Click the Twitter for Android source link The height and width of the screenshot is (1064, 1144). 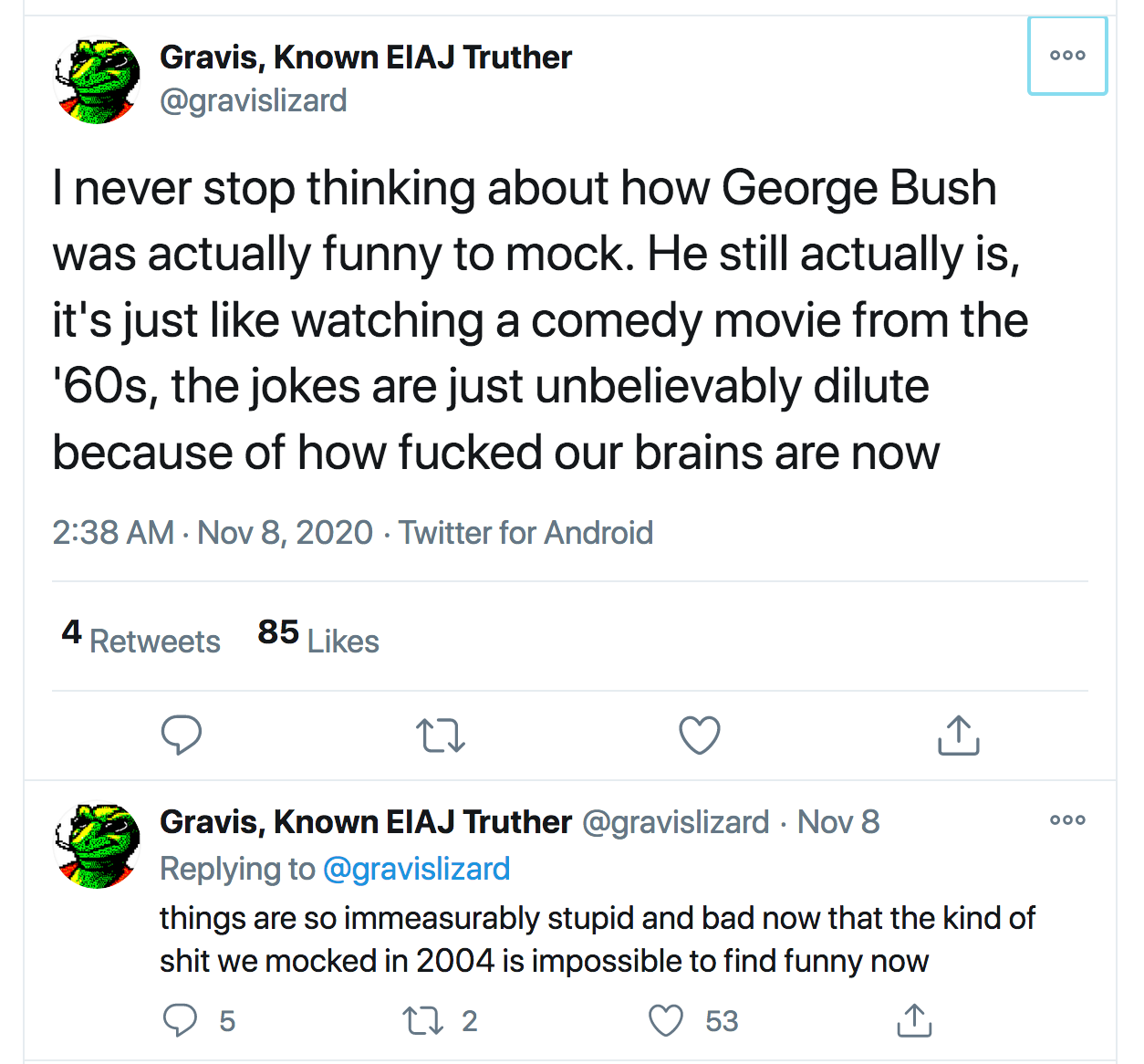[526, 533]
